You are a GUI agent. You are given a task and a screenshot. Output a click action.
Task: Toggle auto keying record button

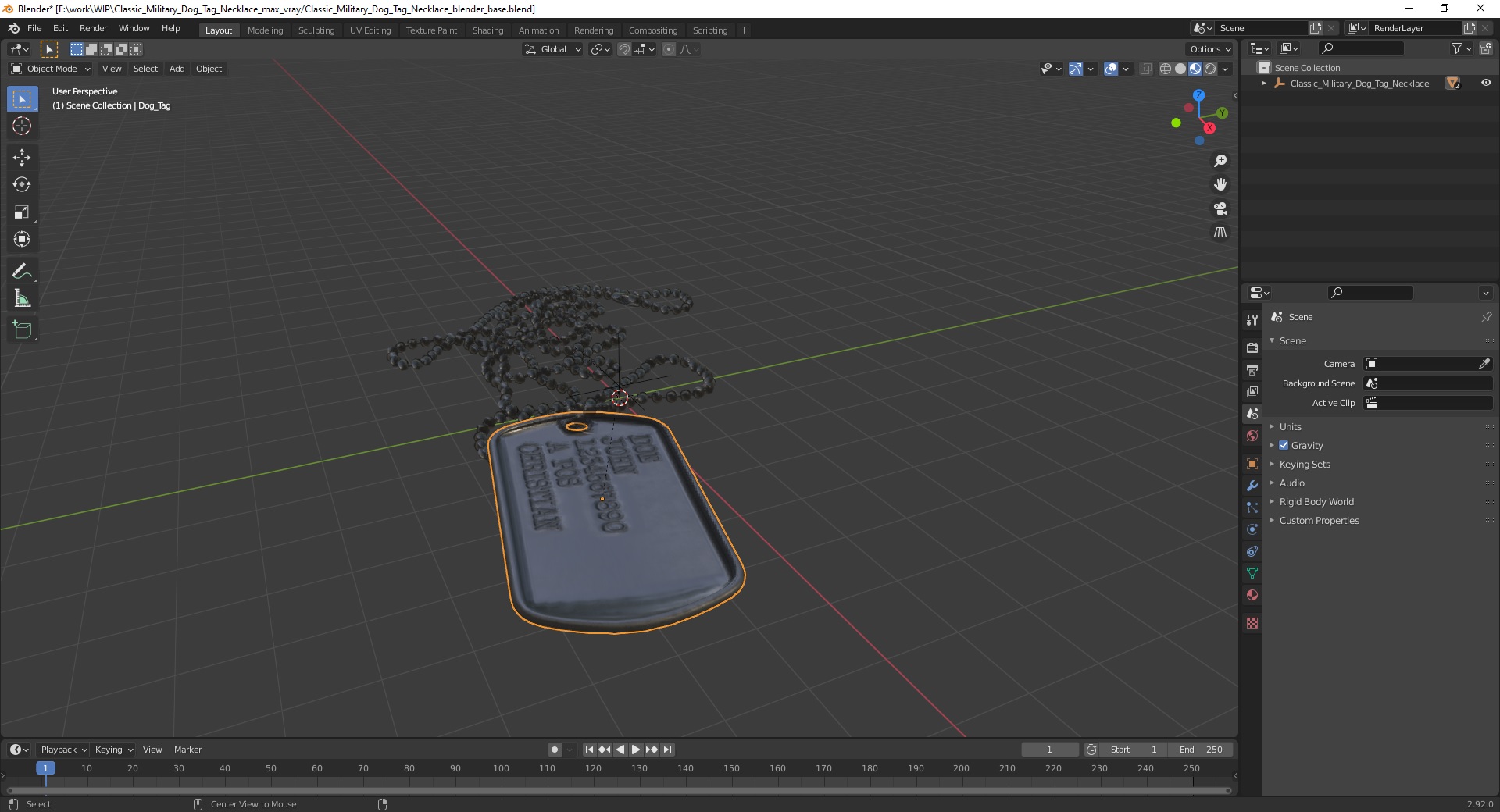point(555,750)
